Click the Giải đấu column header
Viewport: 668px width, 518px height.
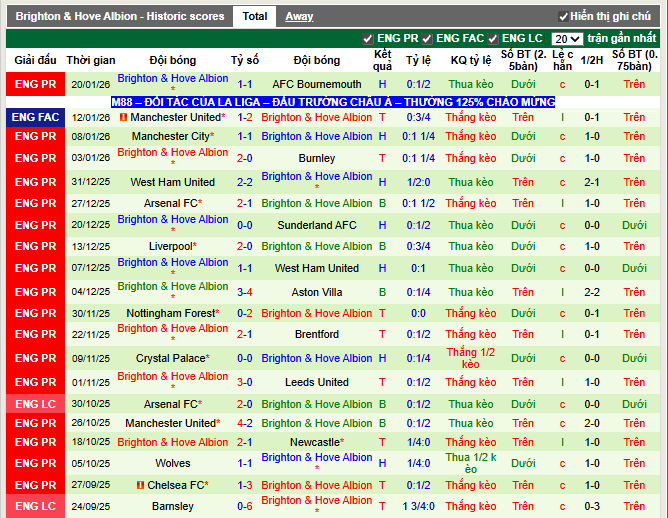(35, 60)
